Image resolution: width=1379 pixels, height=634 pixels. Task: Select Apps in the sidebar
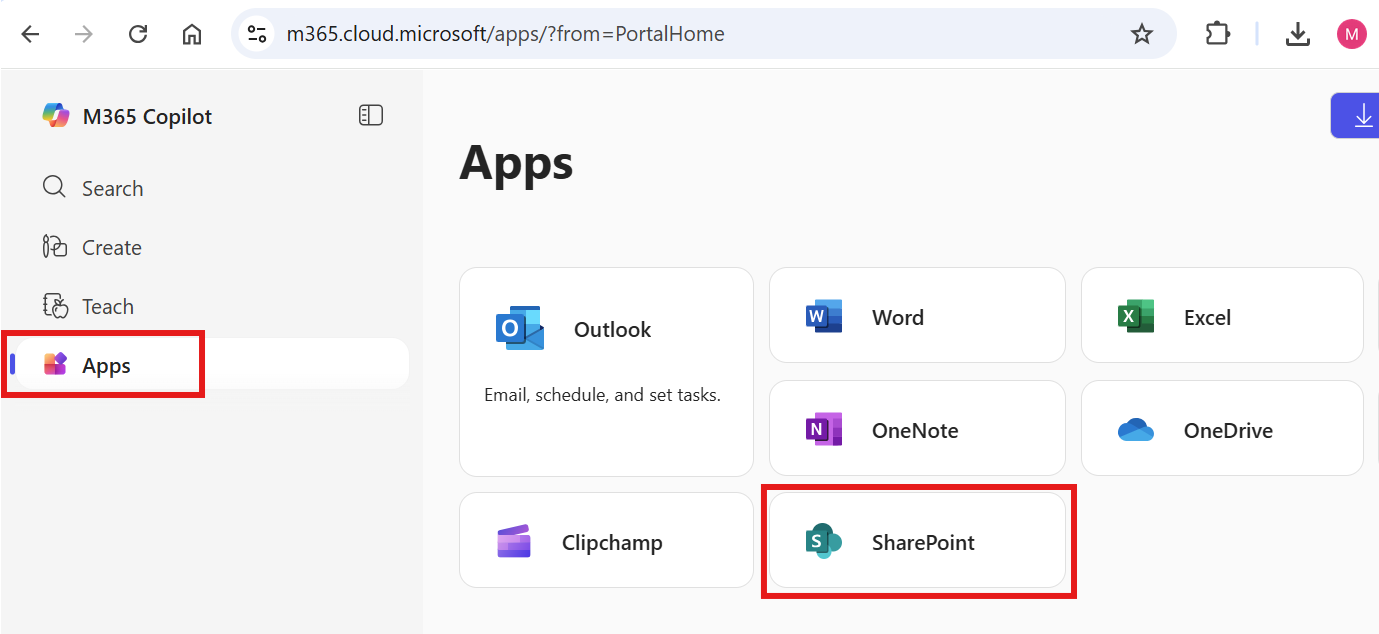(106, 365)
